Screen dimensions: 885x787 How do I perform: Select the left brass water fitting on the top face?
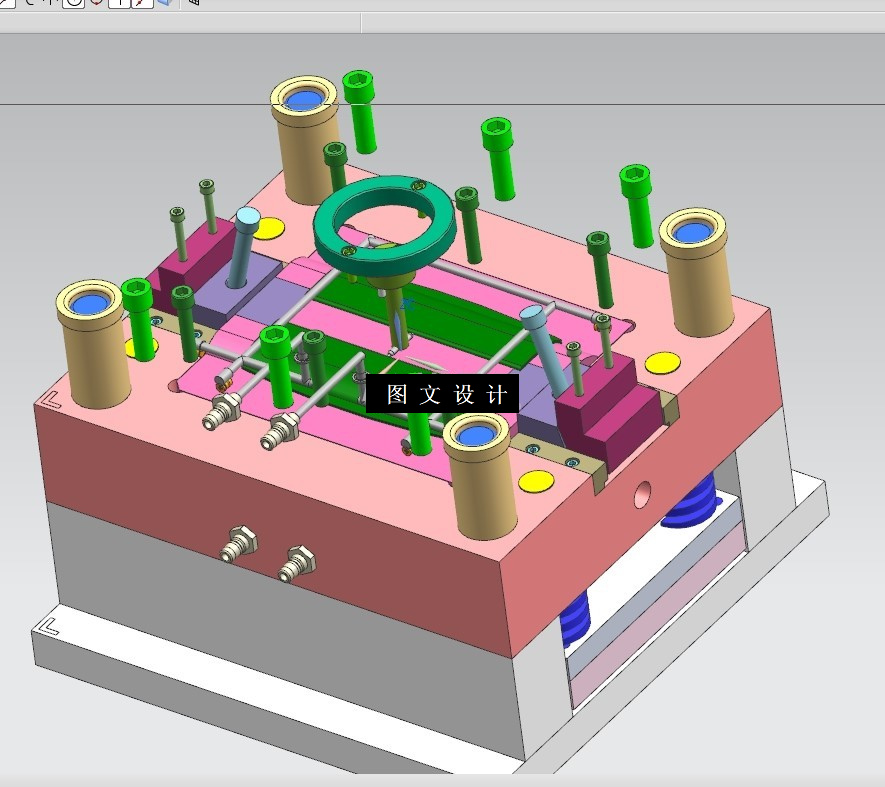(221, 413)
